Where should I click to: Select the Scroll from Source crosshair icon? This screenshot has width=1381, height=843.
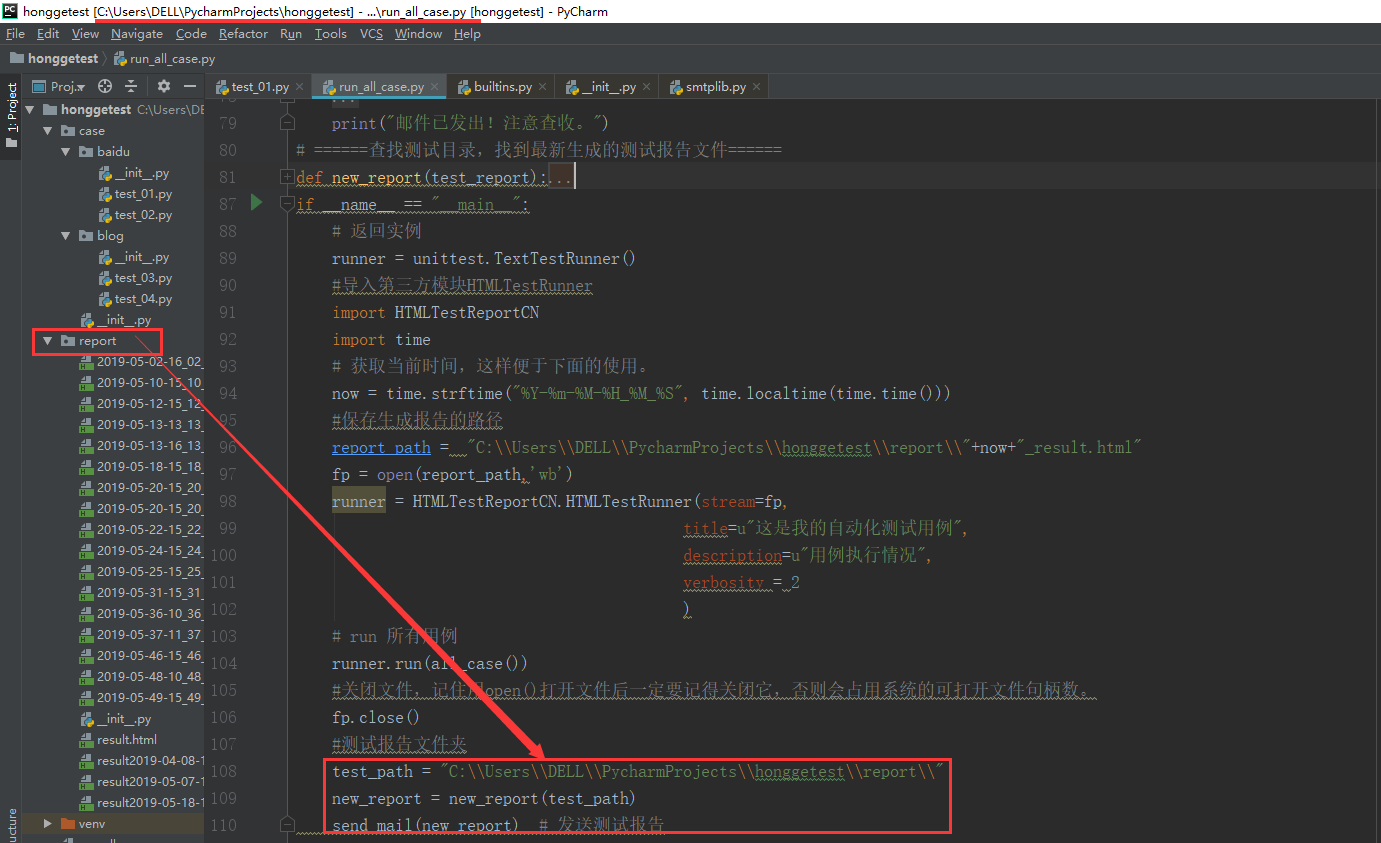(x=104, y=87)
